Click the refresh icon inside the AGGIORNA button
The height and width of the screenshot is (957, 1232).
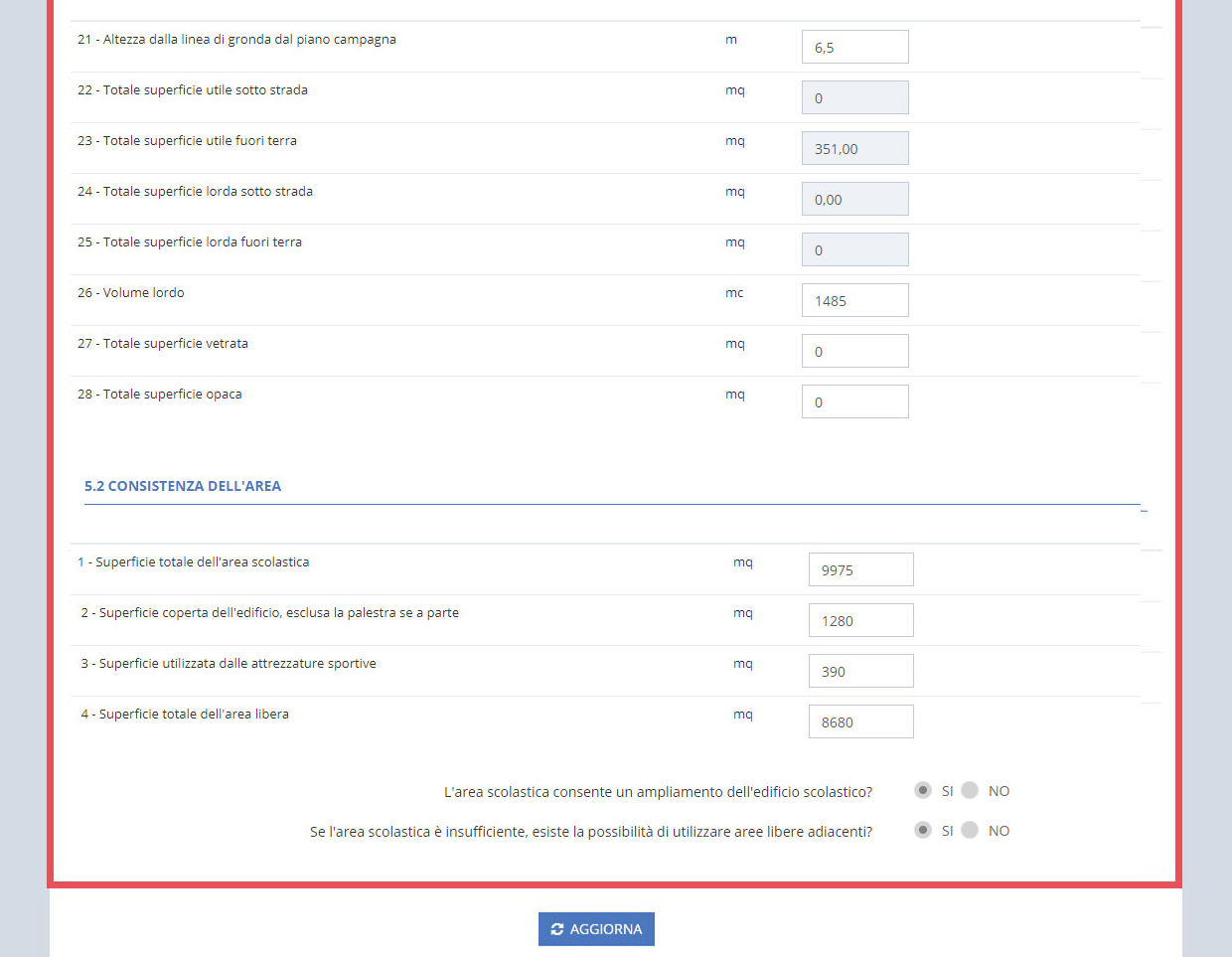coord(558,928)
